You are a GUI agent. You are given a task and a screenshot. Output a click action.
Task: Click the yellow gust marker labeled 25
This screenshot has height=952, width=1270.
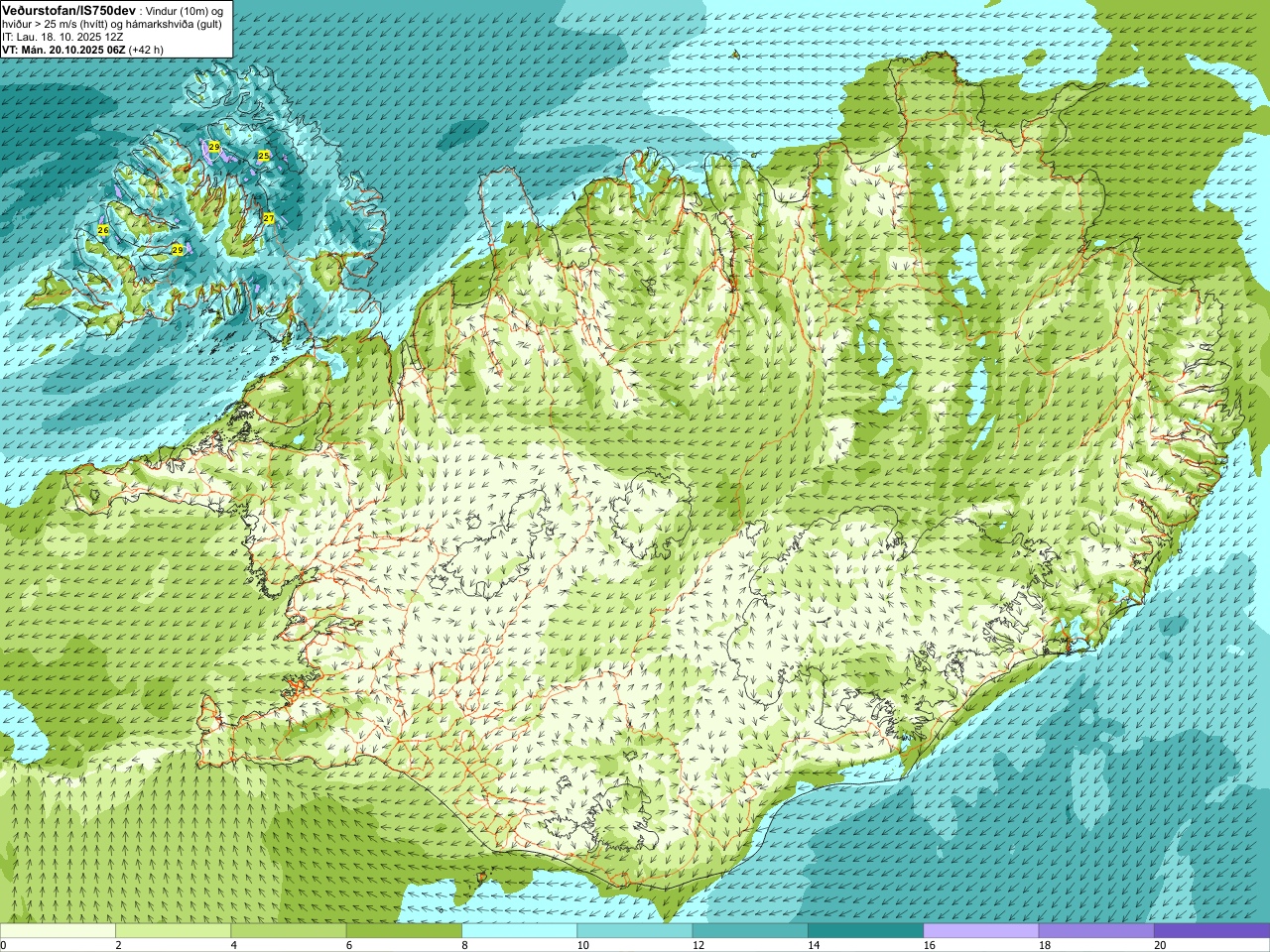tap(263, 156)
